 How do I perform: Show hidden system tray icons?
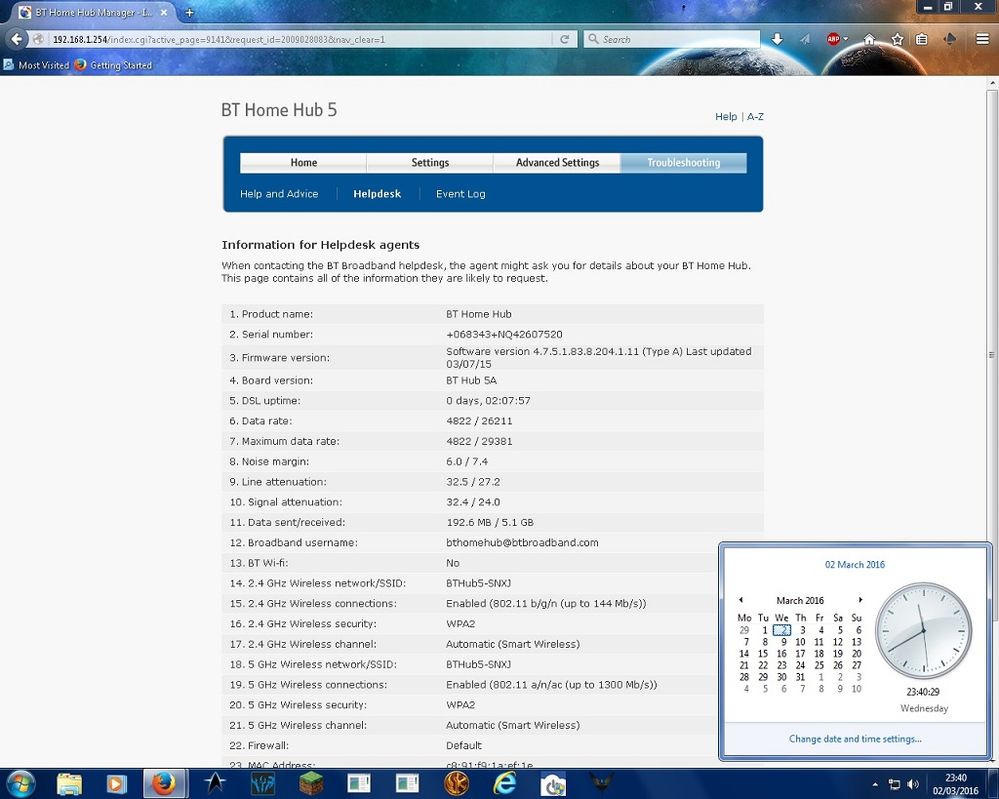click(x=875, y=784)
